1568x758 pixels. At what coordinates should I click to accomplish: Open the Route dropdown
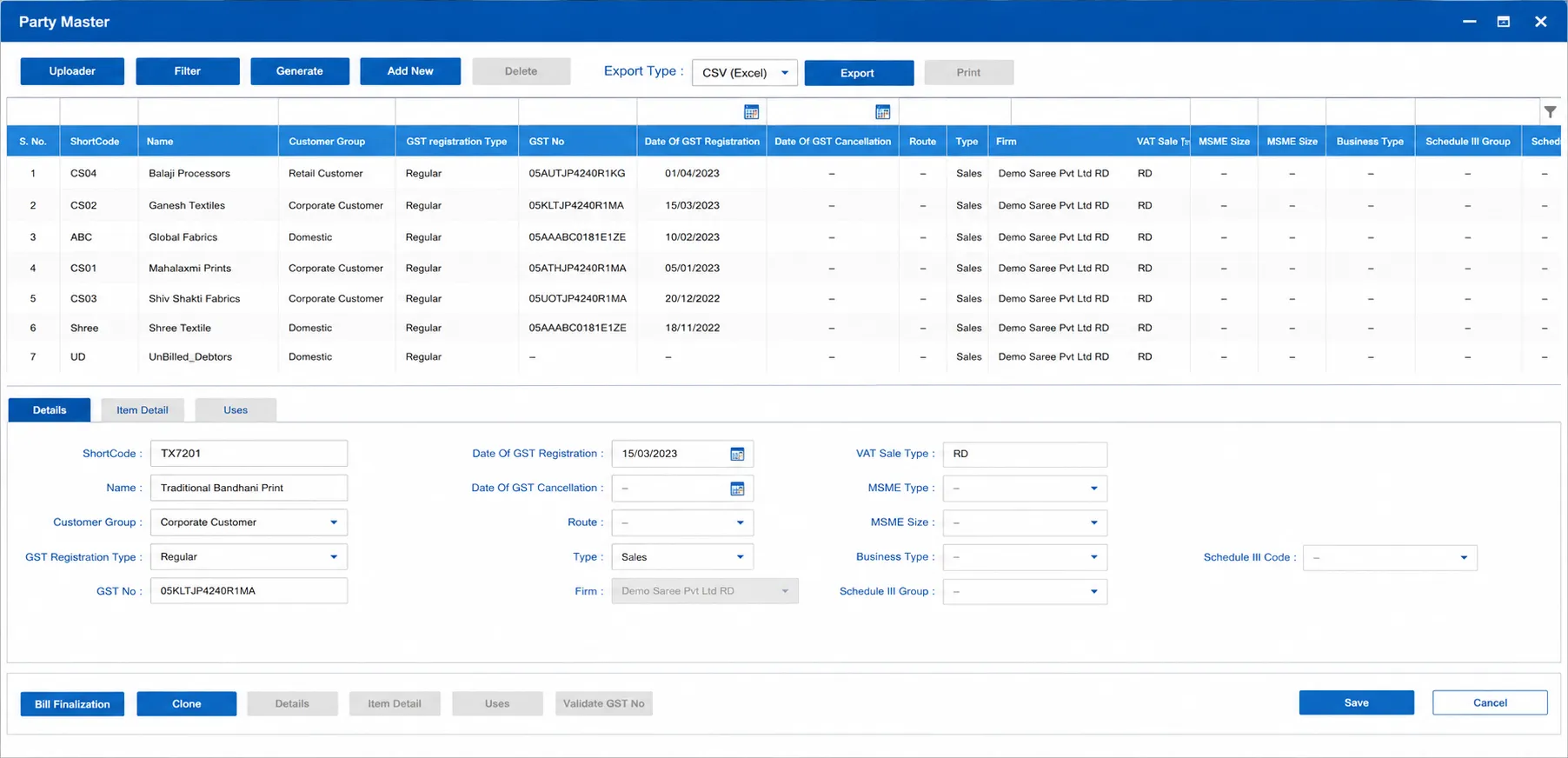[682, 522]
